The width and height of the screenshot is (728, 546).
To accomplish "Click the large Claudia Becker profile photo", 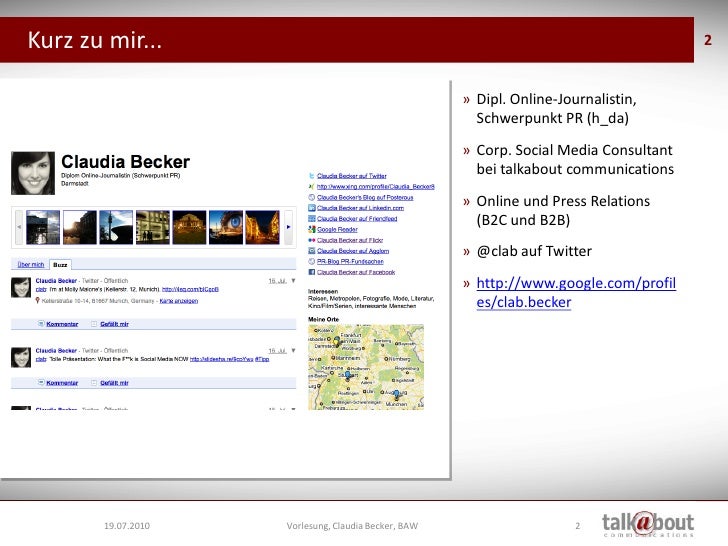I will (33, 173).
